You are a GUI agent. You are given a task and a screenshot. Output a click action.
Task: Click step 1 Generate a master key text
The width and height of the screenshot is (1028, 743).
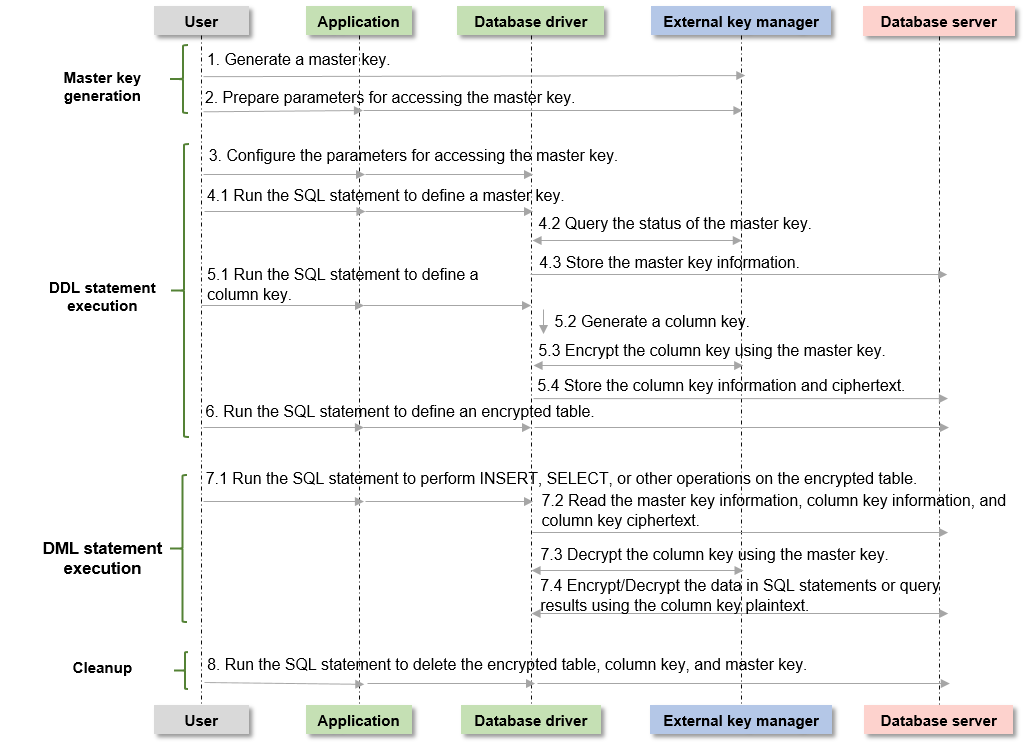[298, 60]
